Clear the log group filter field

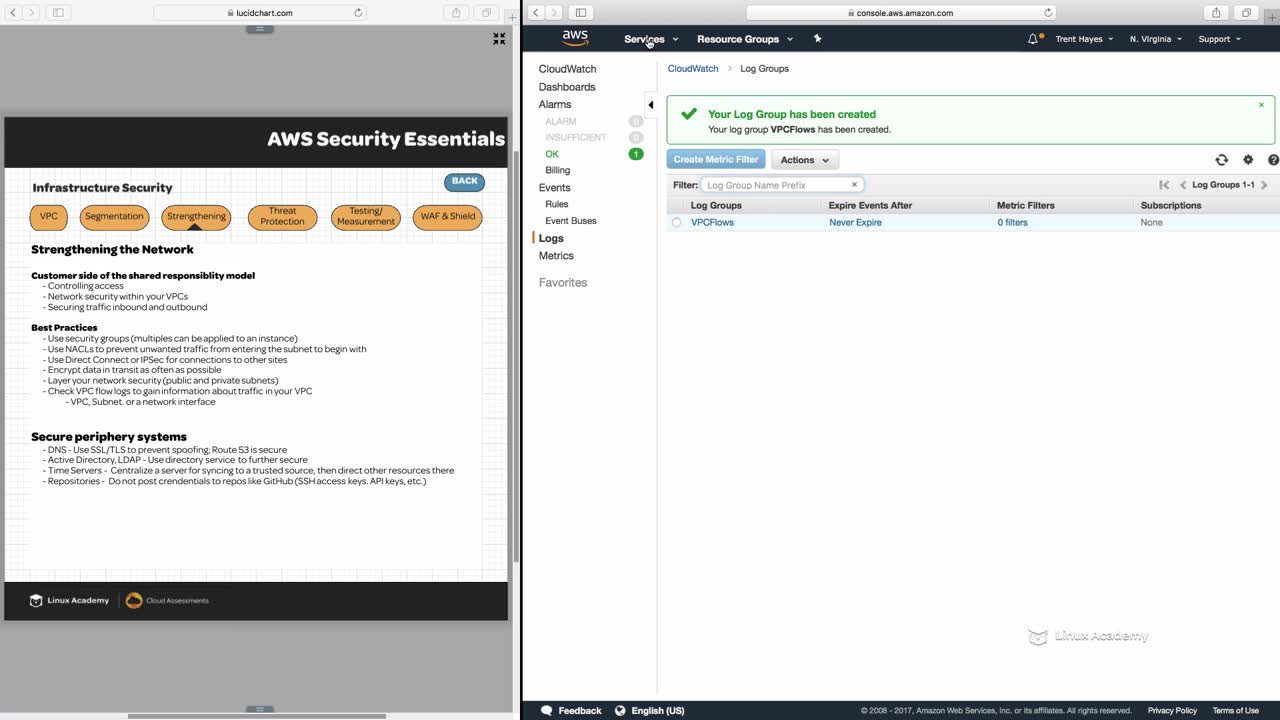click(x=854, y=185)
